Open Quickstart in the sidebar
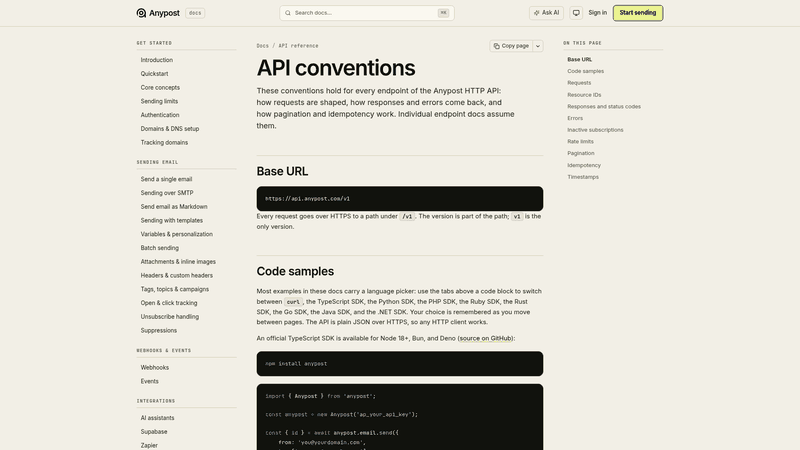This screenshot has height=450, width=800. [x=155, y=73]
